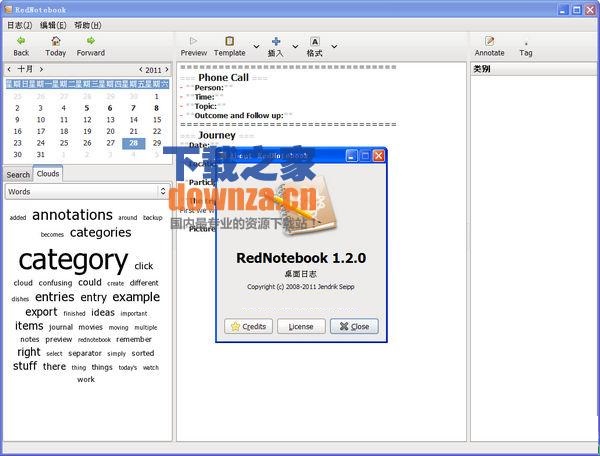
Task: Click the word 'there' in the cloud
Action: click(54, 366)
